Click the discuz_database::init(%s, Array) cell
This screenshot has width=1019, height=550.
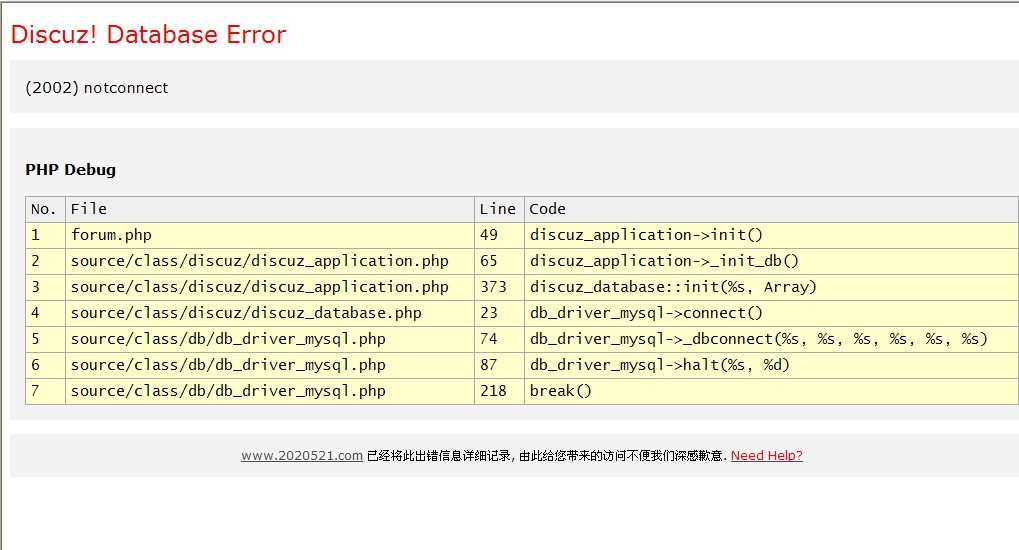(771, 287)
